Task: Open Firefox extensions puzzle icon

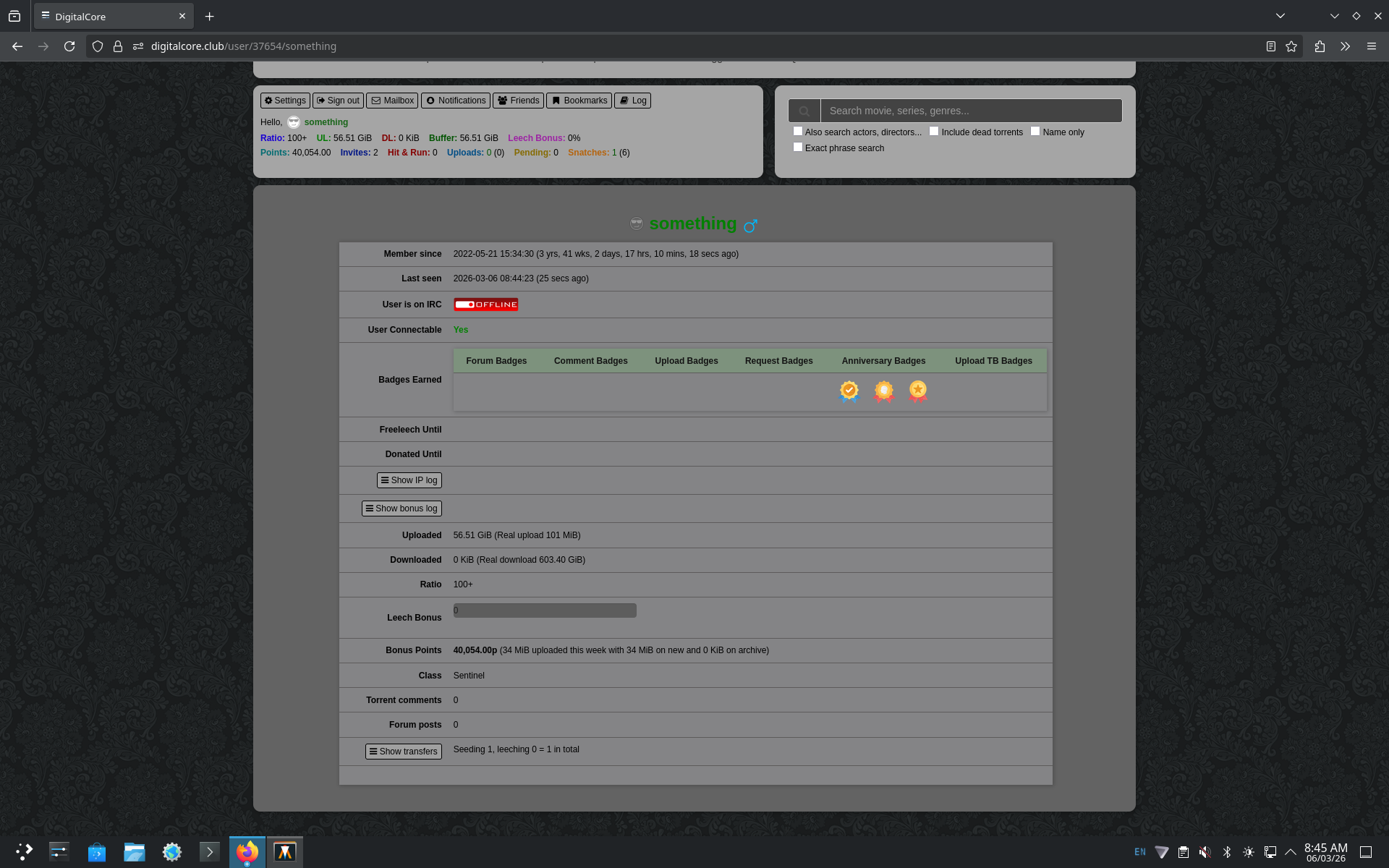Action: click(x=1320, y=46)
